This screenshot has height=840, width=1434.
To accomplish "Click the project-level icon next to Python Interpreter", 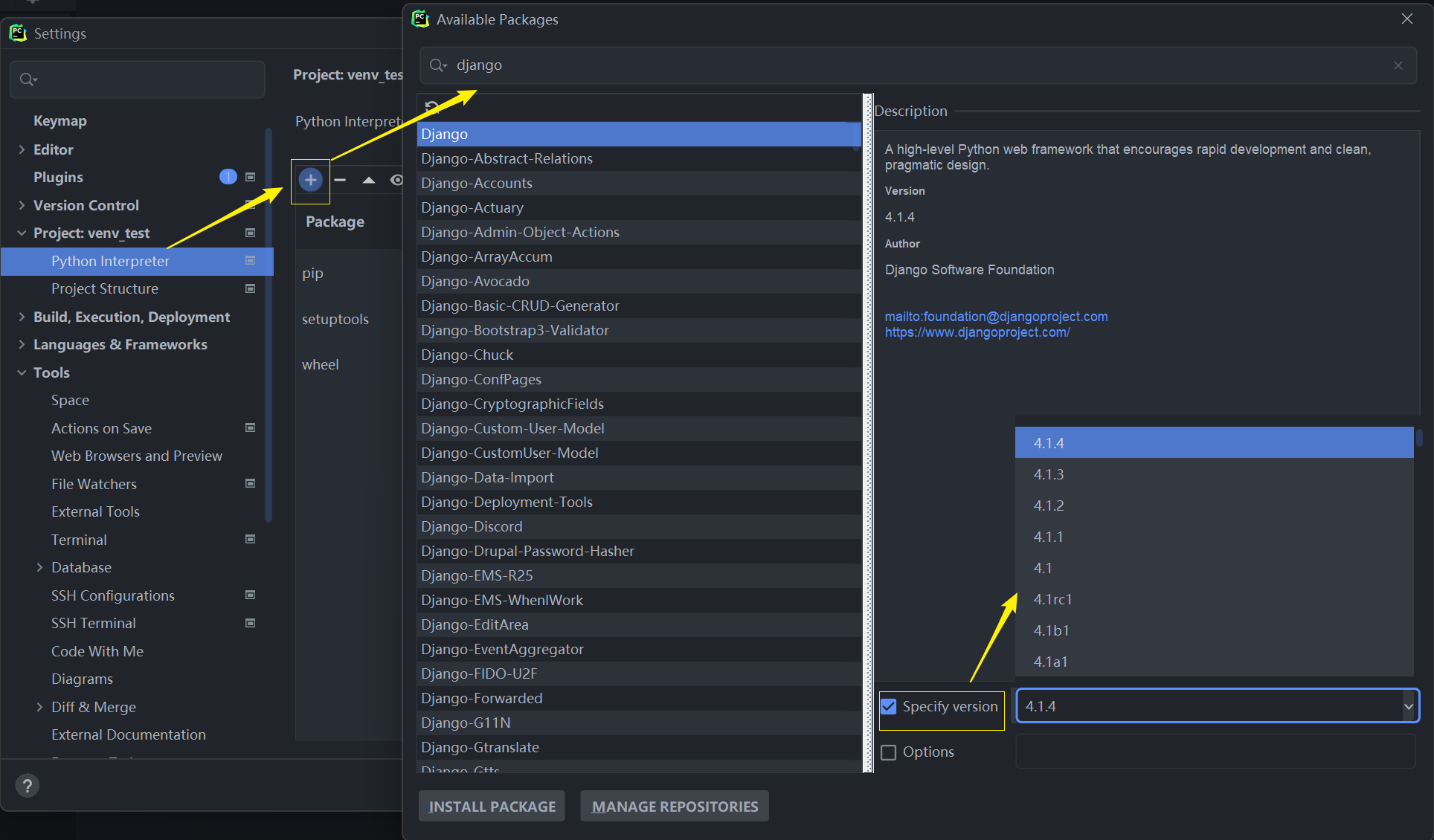I will (251, 260).
